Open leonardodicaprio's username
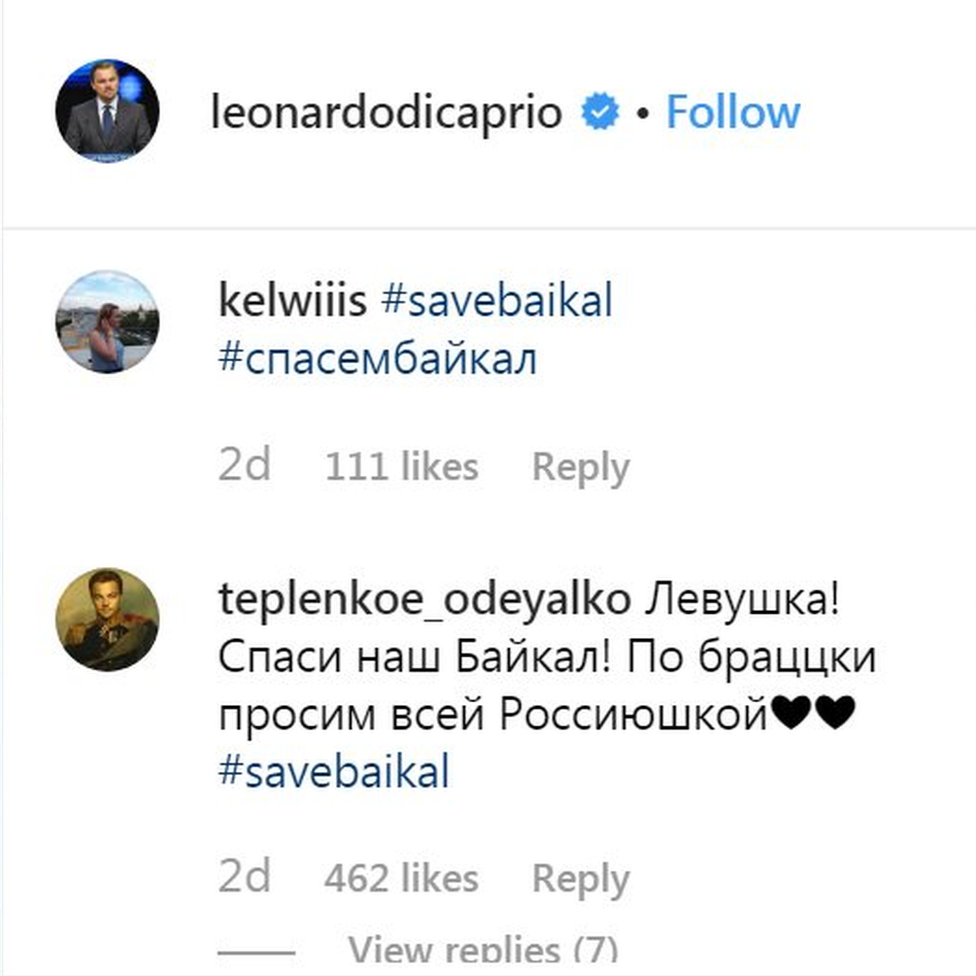This screenshot has width=976, height=976. coord(388,113)
